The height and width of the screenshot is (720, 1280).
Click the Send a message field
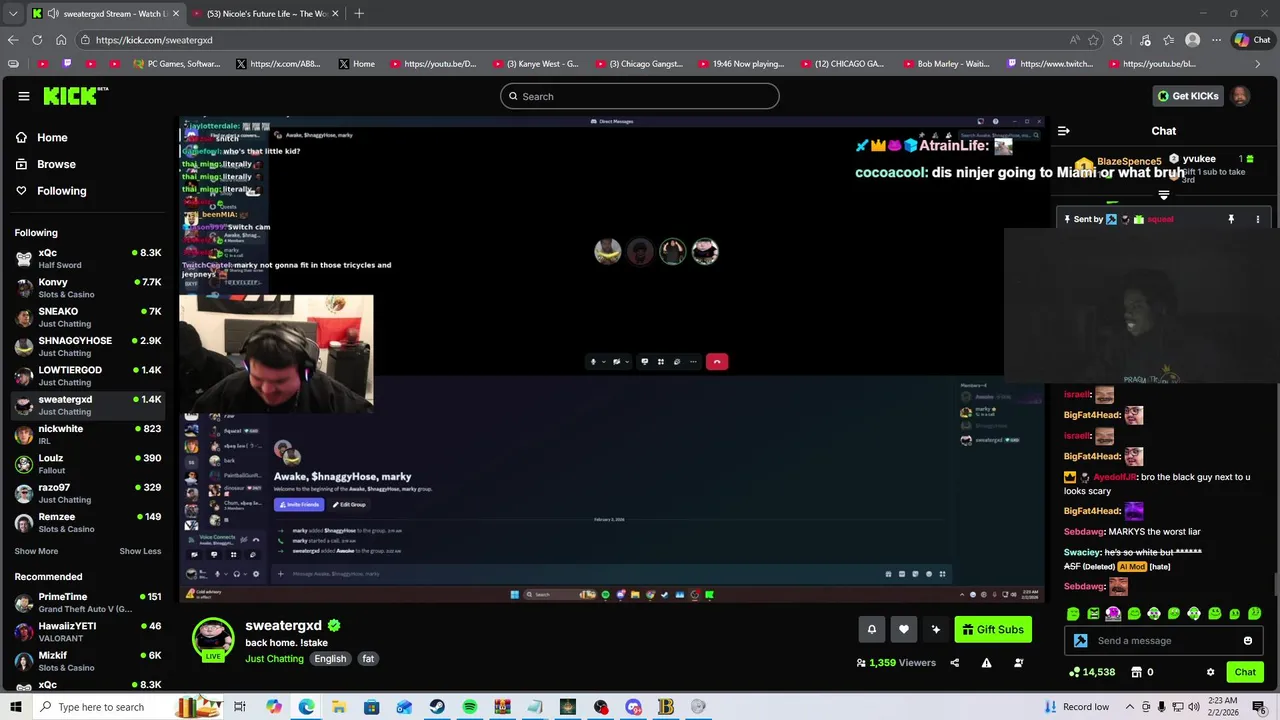click(1165, 641)
